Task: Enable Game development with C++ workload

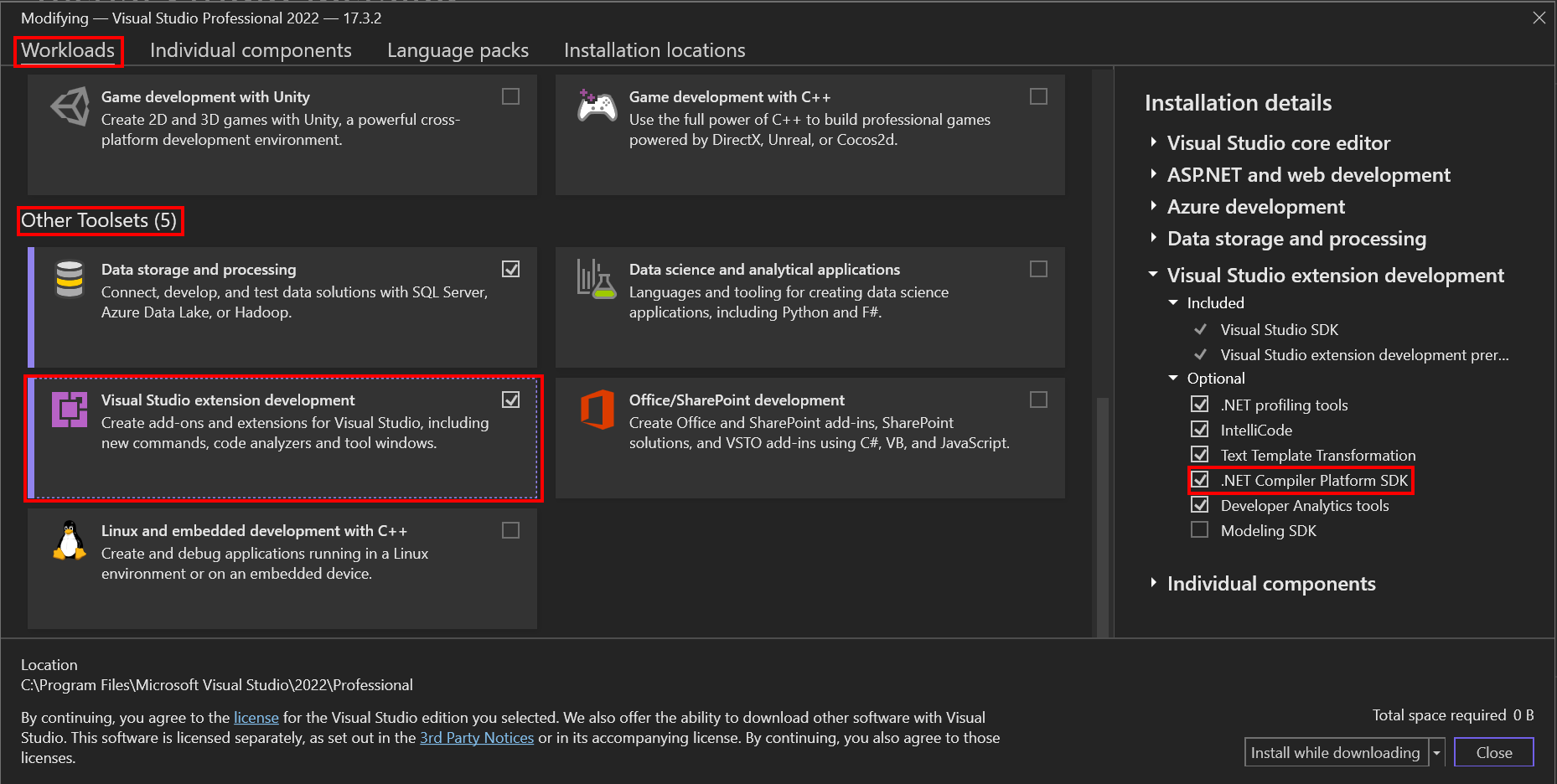Action: click(x=1038, y=96)
